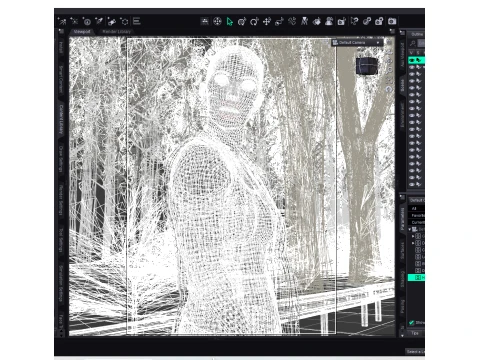Switch to the Viewport tab
480x360 pixels.
pos(82,32)
